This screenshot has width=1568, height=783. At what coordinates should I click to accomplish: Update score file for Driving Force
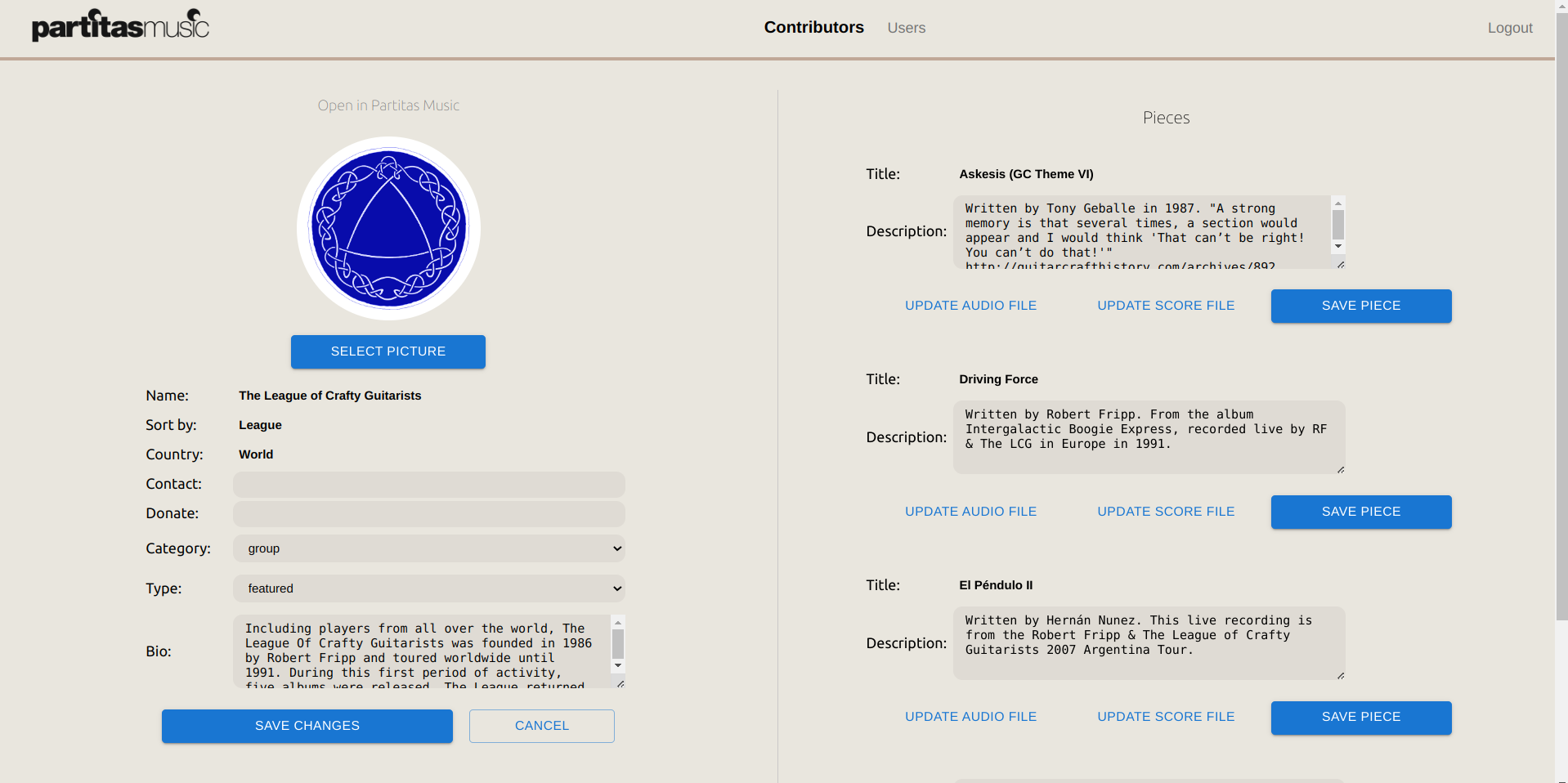pyautogui.click(x=1166, y=512)
